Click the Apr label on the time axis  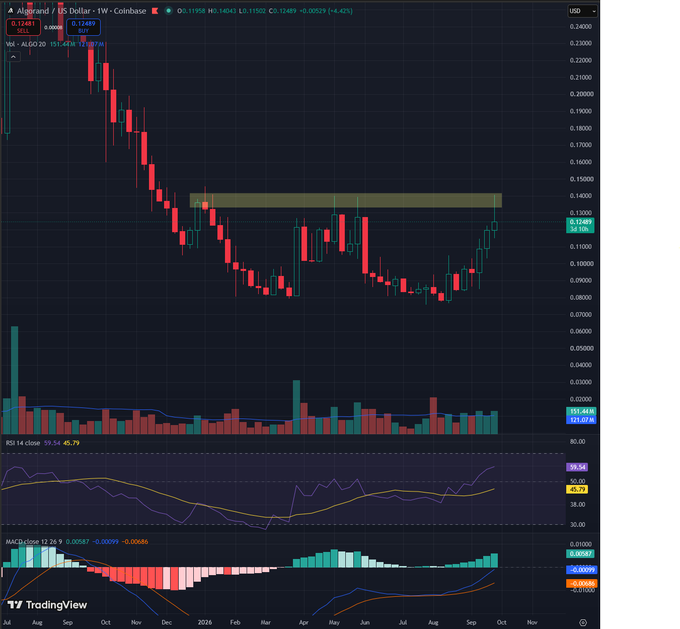(x=304, y=622)
